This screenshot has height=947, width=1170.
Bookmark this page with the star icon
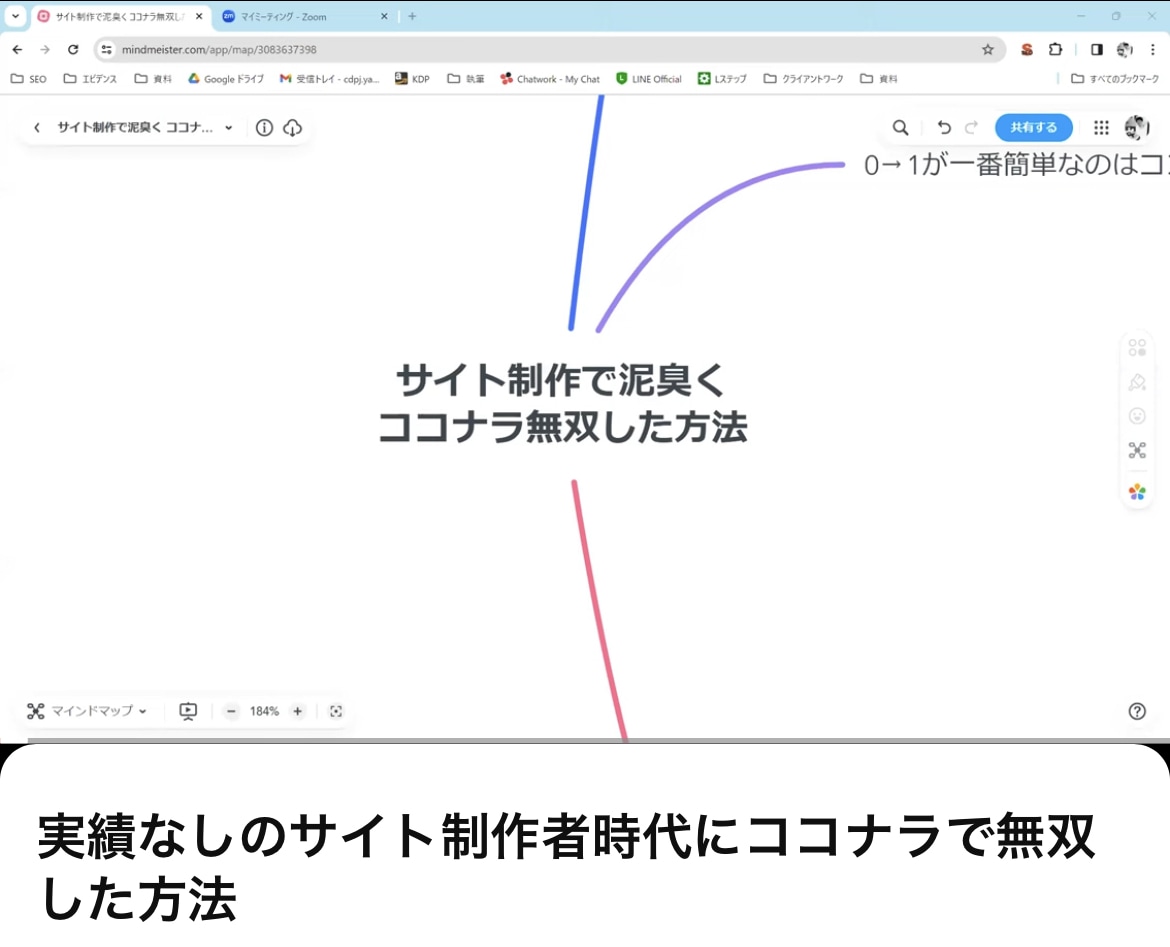pos(987,49)
